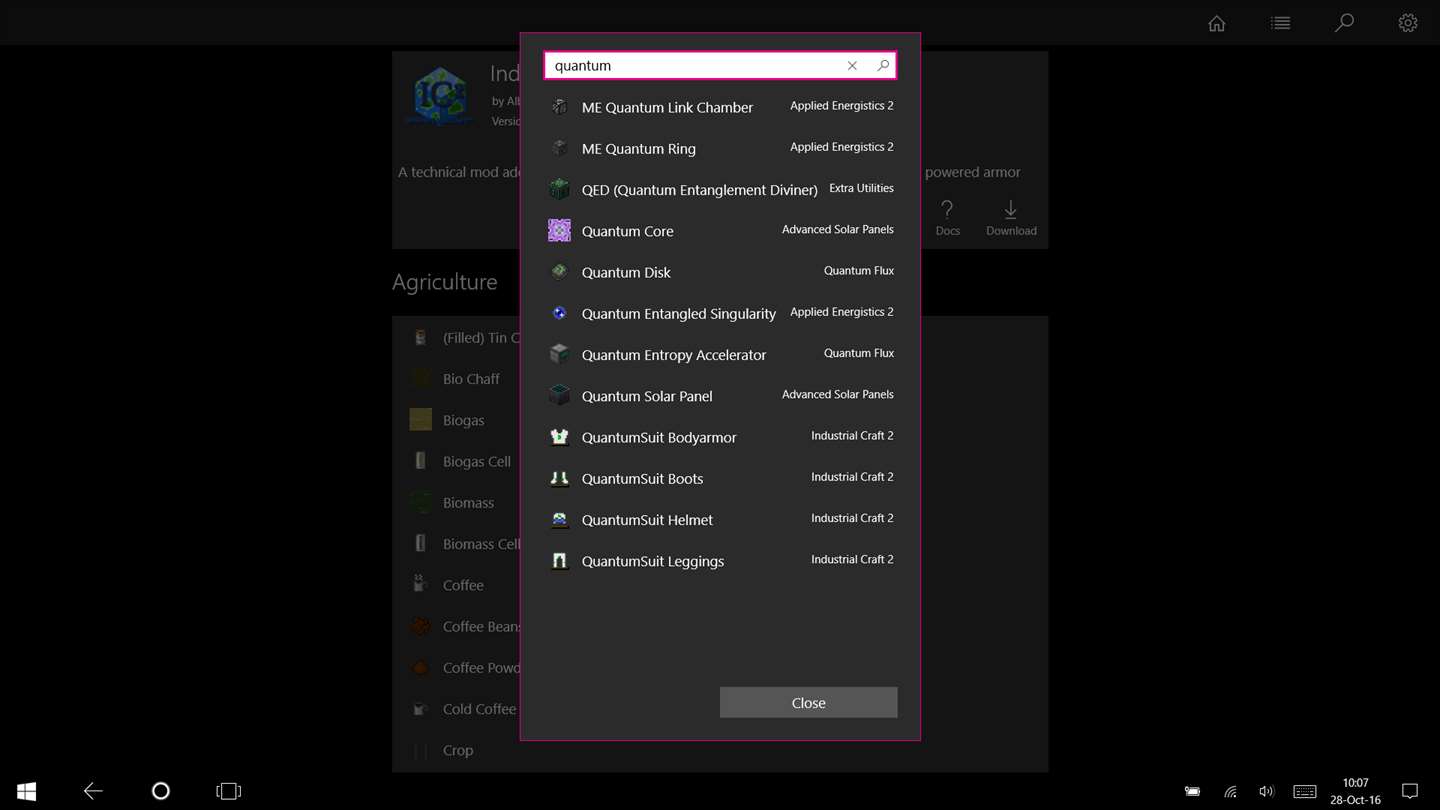Click the Download button behind dialog

point(1011,217)
